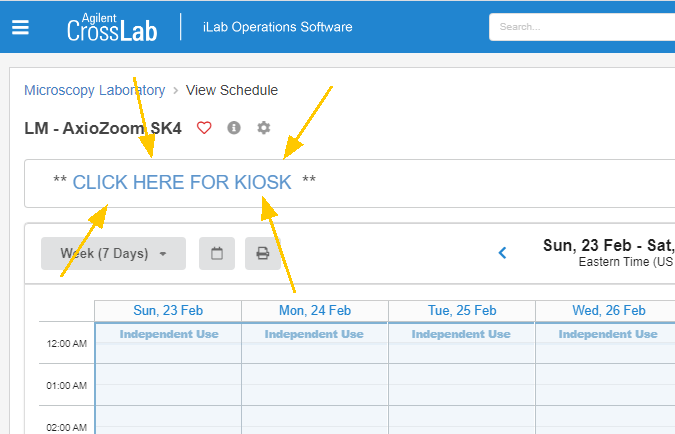Click Sunday 12:00 AM Independent Use slot
The height and width of the screenshot is (434, 675).
pos(168,334)
